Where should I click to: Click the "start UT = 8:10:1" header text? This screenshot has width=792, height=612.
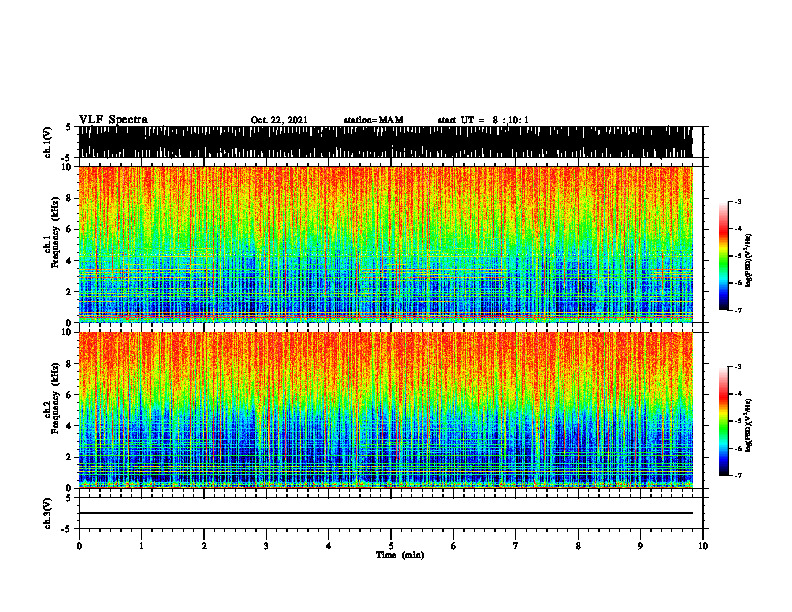tap(483, 120)
